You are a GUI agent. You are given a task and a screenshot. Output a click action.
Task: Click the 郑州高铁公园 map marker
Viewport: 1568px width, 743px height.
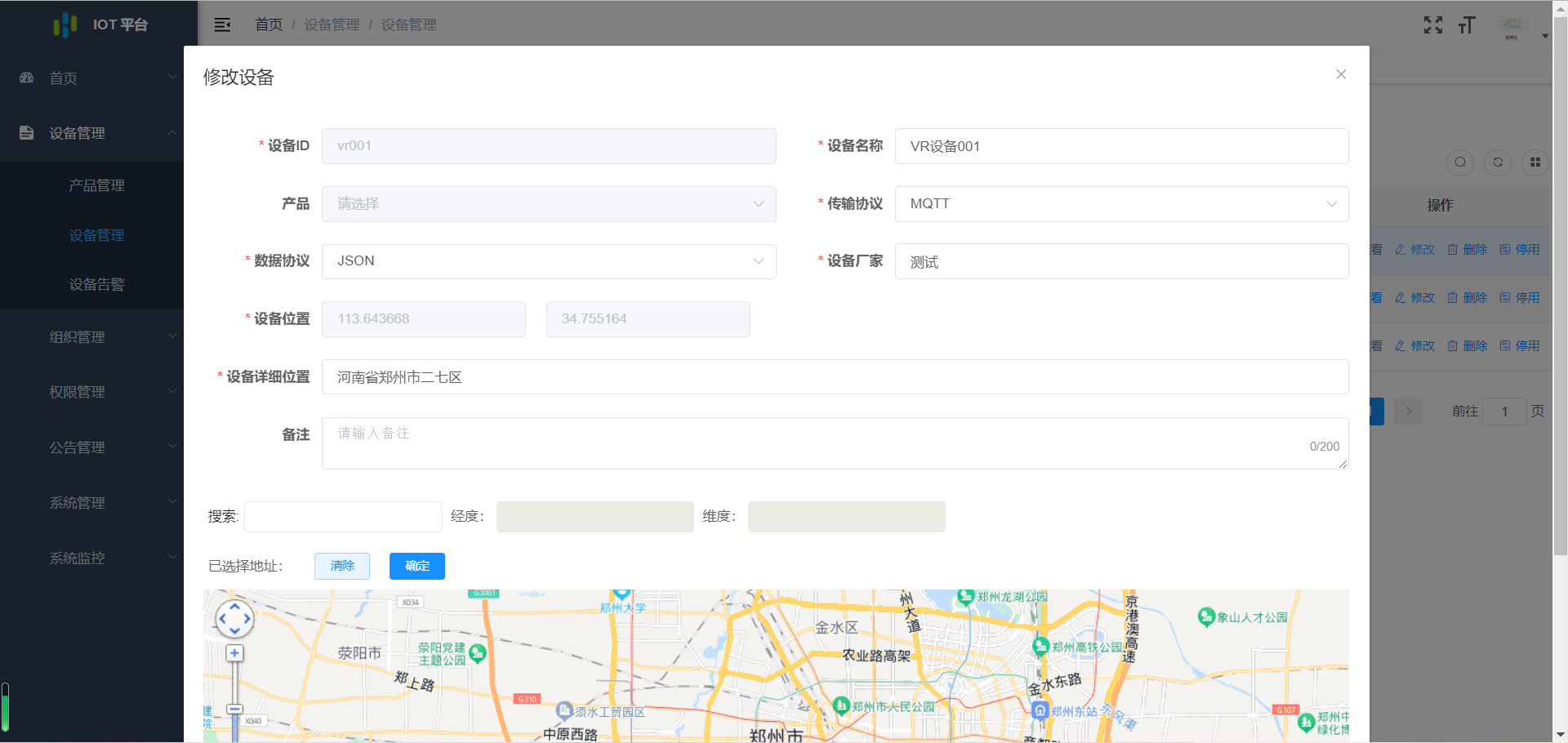[x=1040, y=647]
